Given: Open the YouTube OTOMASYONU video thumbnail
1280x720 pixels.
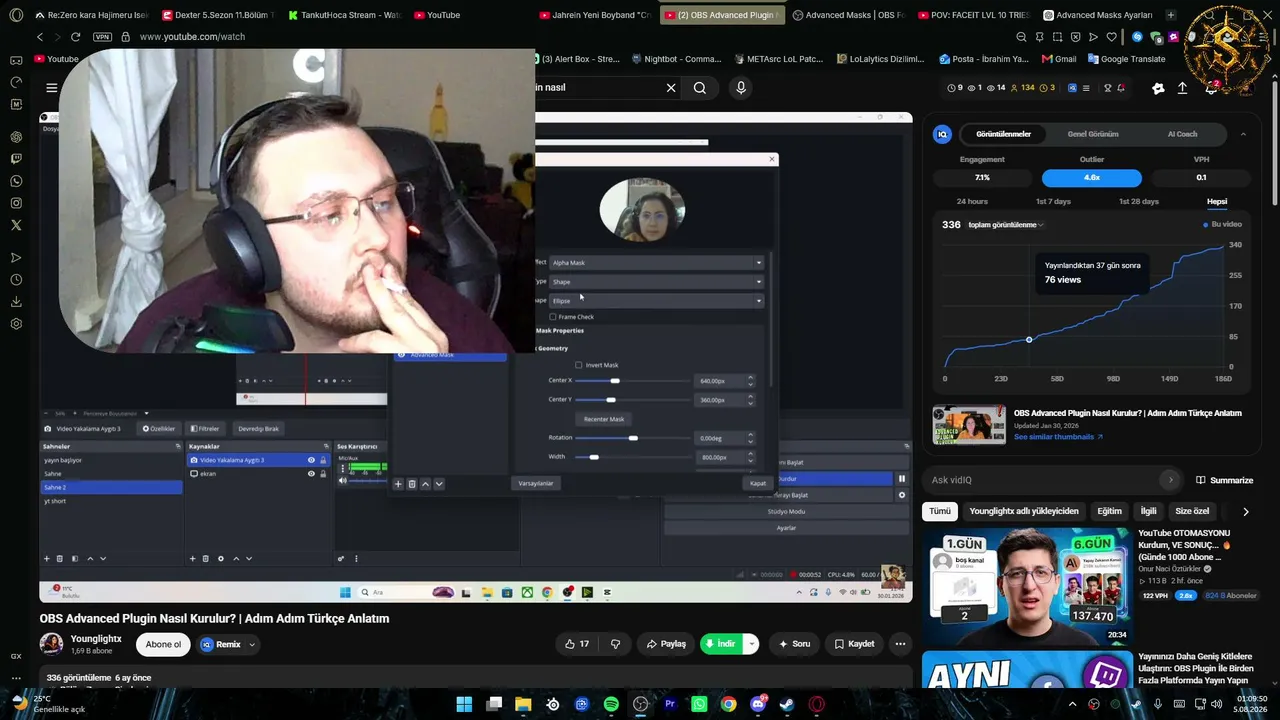Looking at the screenshot, I should tap(1027, 585).
